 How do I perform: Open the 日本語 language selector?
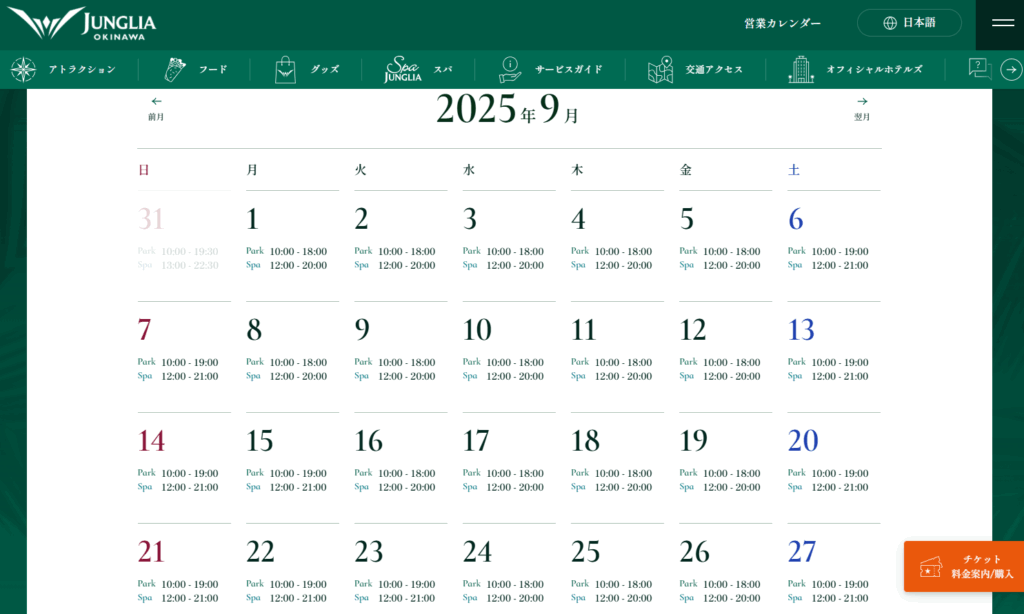tap(909, 23)
